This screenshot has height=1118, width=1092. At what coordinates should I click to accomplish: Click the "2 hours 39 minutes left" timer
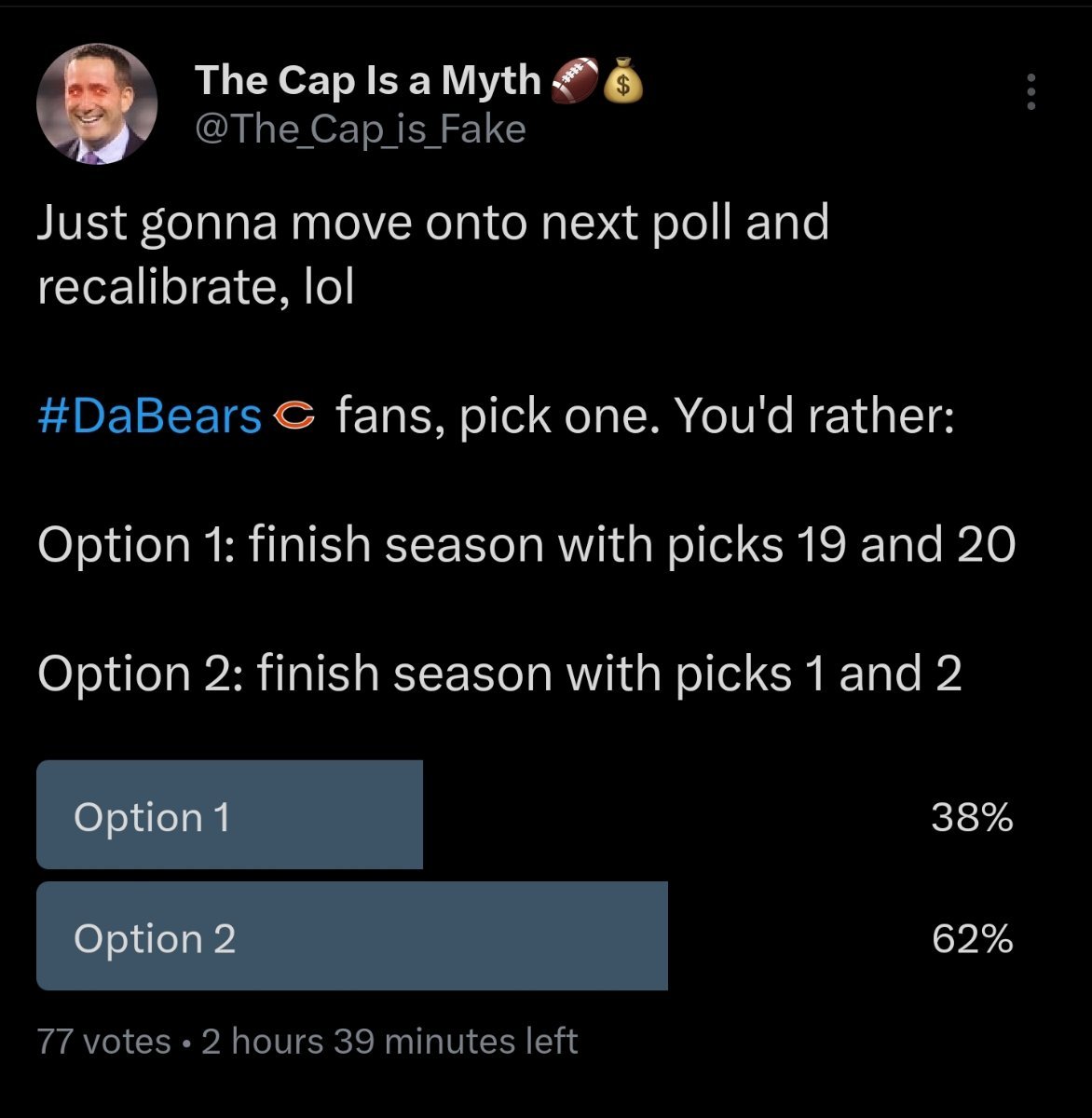click(389, 1041)
